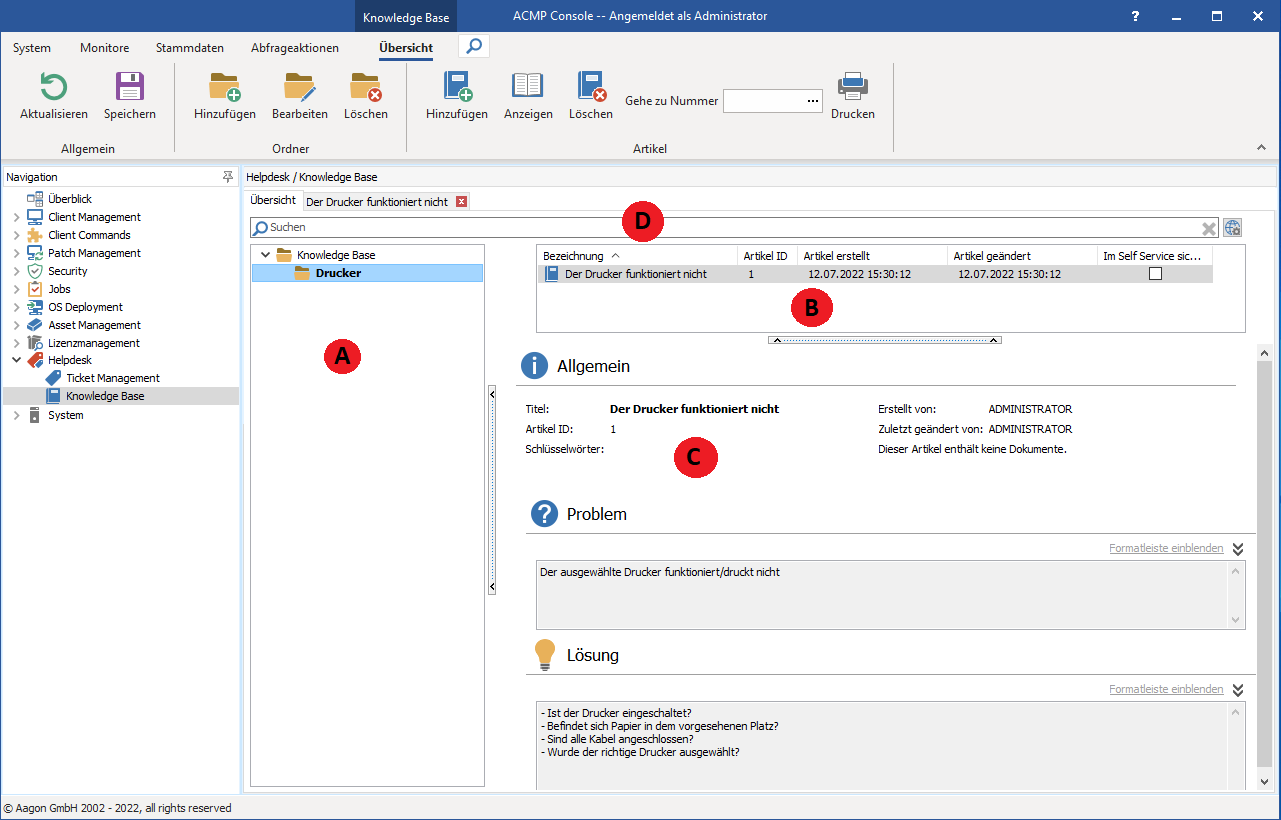This screenshot has width=1281, height=820.
Task: Toggle the Im Self Service checkbox
Action: (x=1155, y=274)
